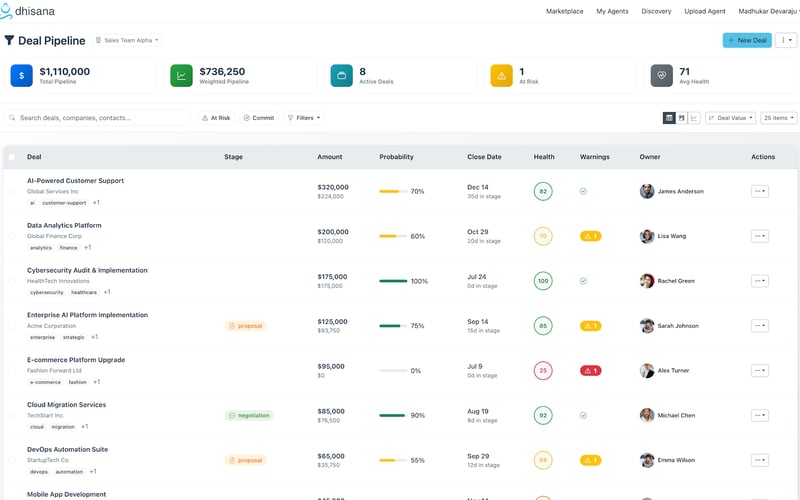Open actions menu for DevOps Automation Suite
This screenshot has height=500, width=800.
coord(760,460)
